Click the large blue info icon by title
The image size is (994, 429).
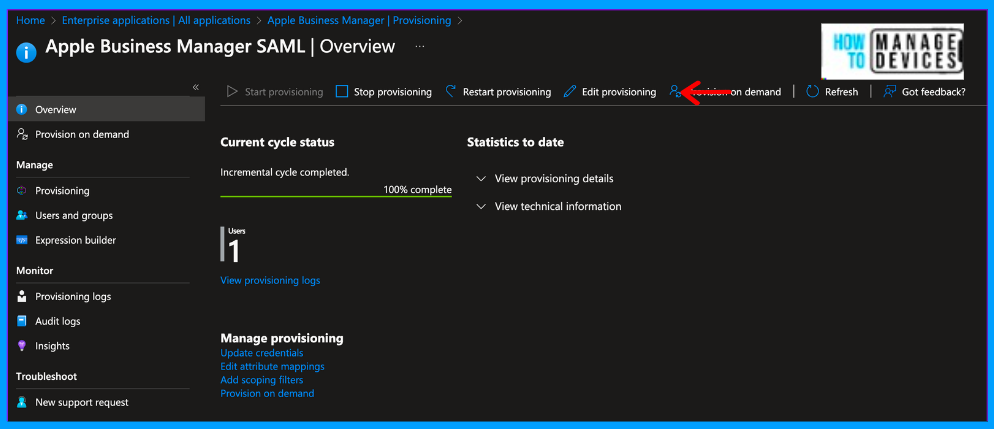pyautogui.click(x=27, y=51)
